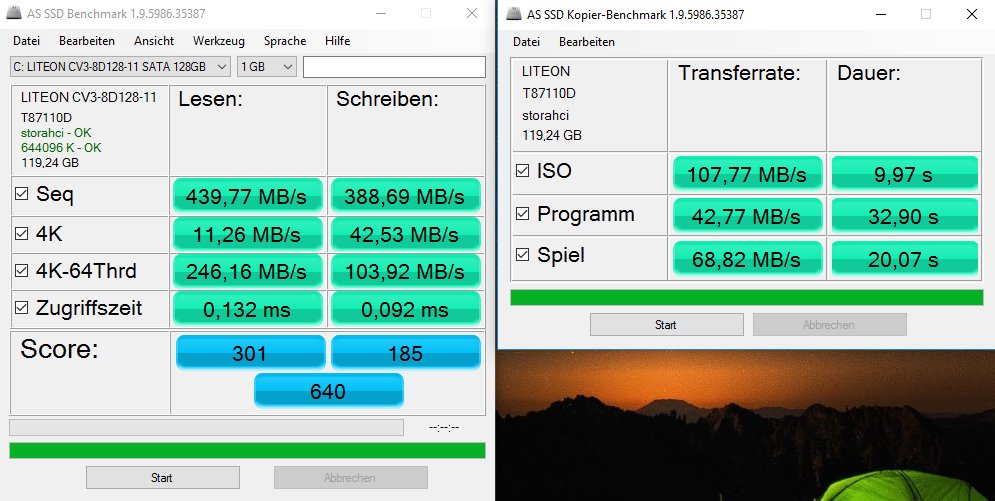Click the Schreiben: column header
995x501 pixels.
(387, 99)
